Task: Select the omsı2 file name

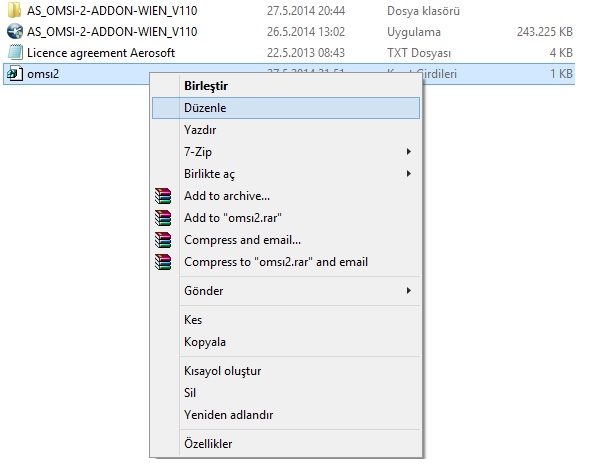Action: click(x=43, y=74)
